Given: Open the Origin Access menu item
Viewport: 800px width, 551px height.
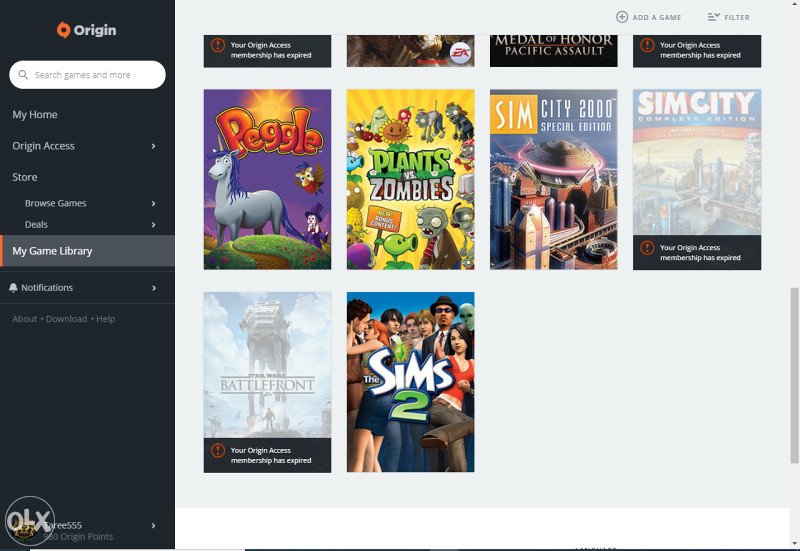Looking at the screenshot, I should [x=43, y=146].
